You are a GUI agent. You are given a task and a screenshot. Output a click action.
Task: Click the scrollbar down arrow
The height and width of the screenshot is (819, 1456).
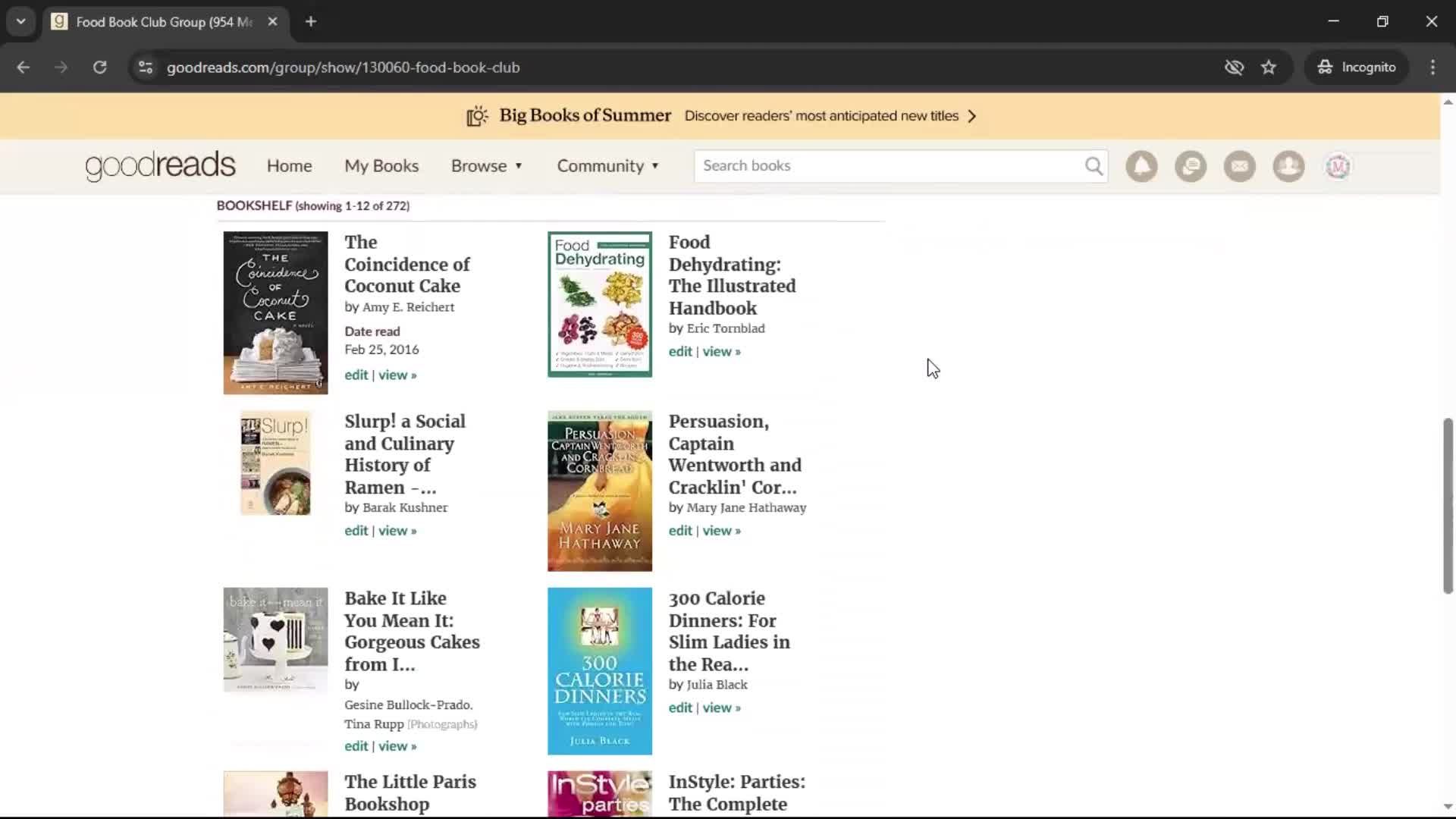point(1448,807)
